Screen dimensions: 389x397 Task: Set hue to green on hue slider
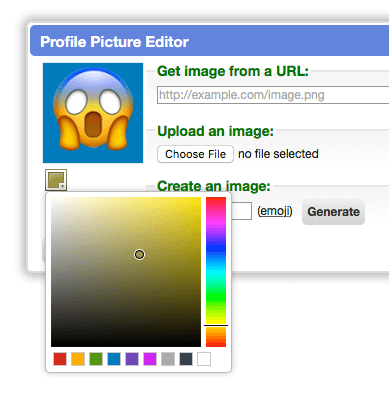point(216,297)
